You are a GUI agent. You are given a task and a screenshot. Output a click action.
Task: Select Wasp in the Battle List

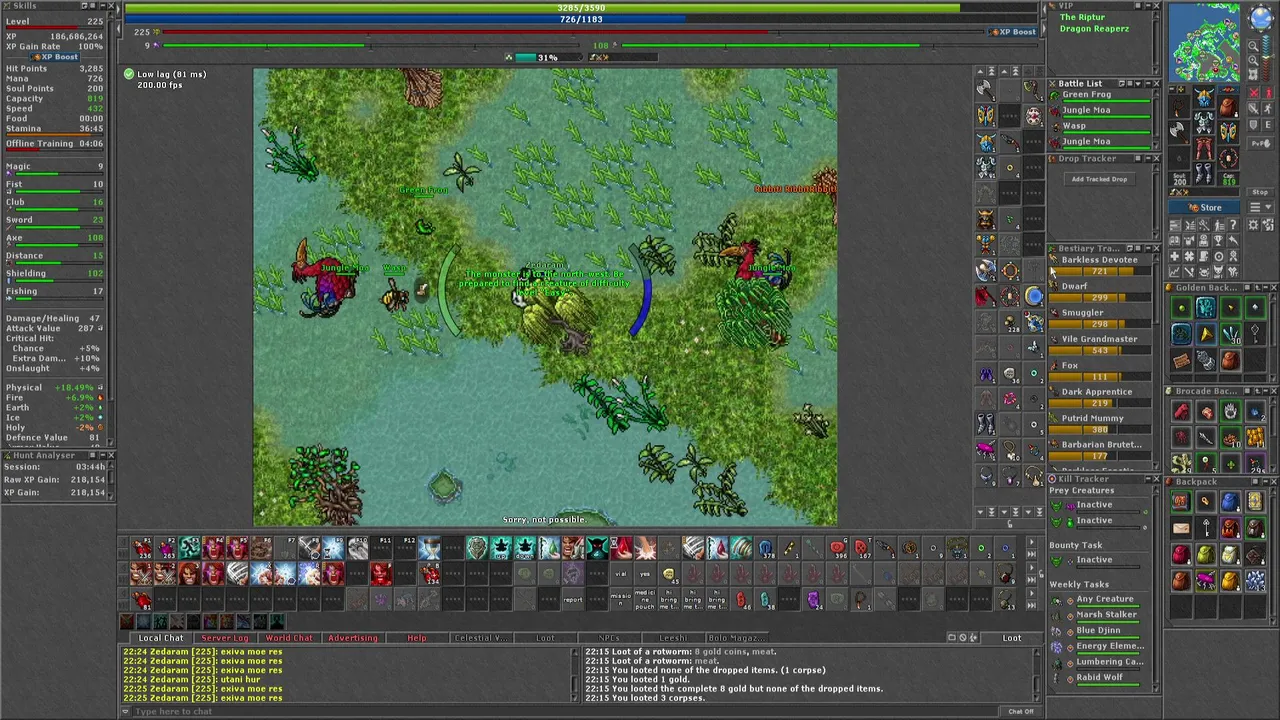1100,127
